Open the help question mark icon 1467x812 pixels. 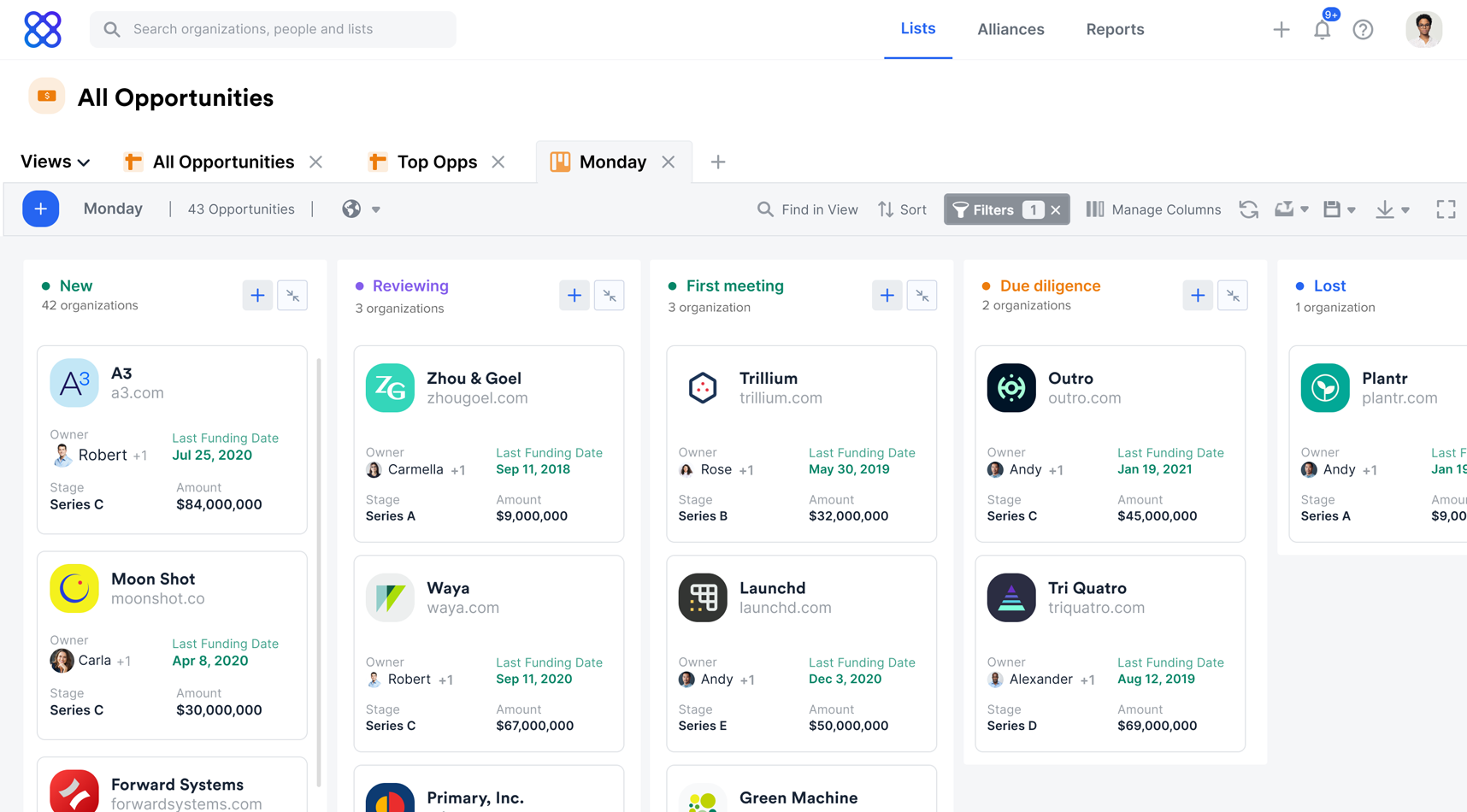click(x=1363, y=29)
